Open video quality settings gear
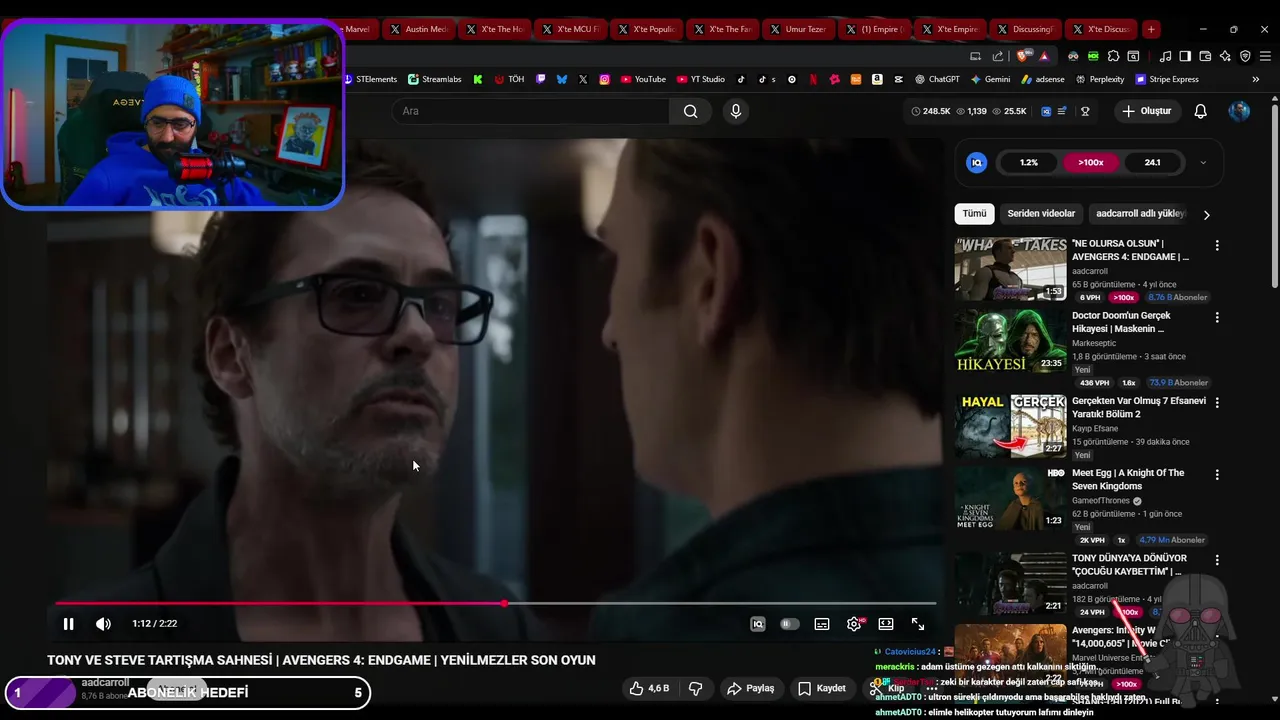This screenshot has height=720, width=1280. click(854, 624)
